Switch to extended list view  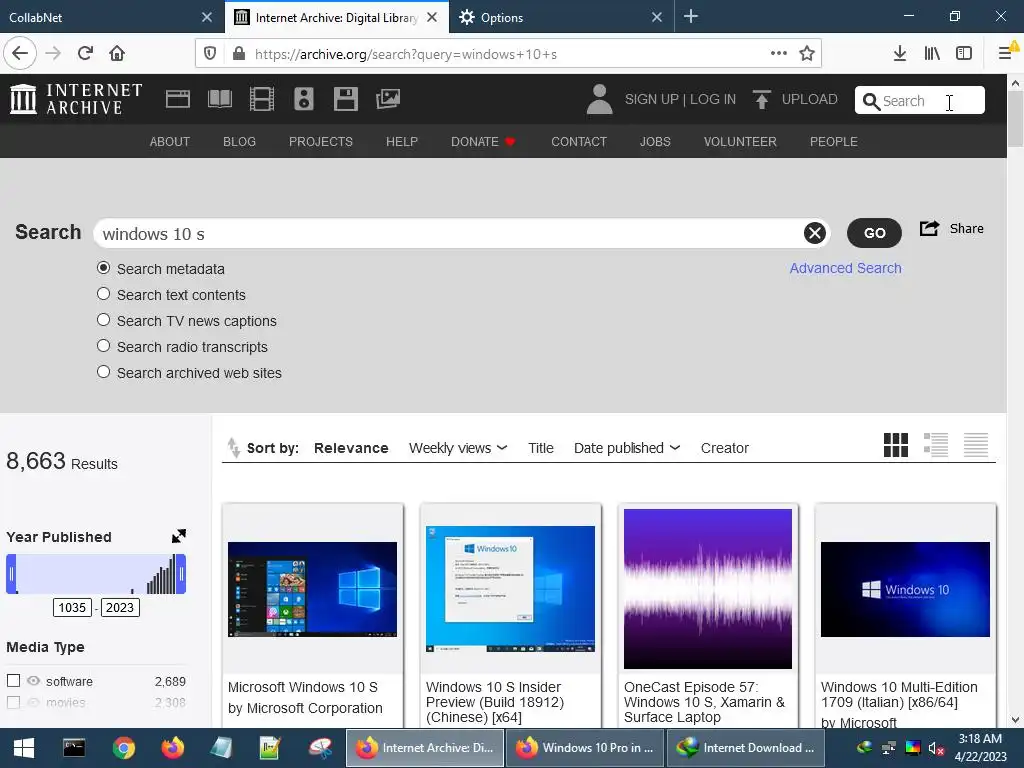(936, 445)
